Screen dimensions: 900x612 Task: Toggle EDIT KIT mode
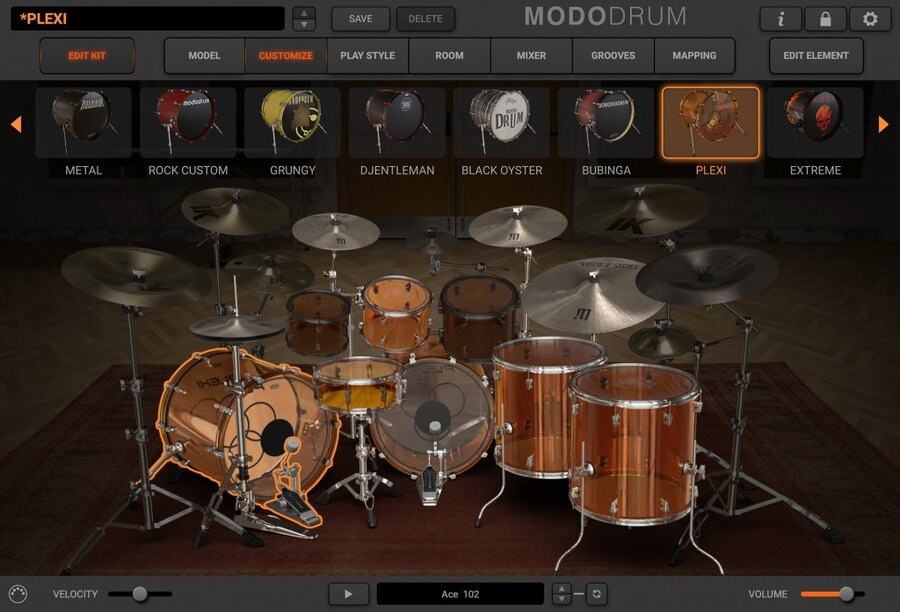tap(86, 56)
